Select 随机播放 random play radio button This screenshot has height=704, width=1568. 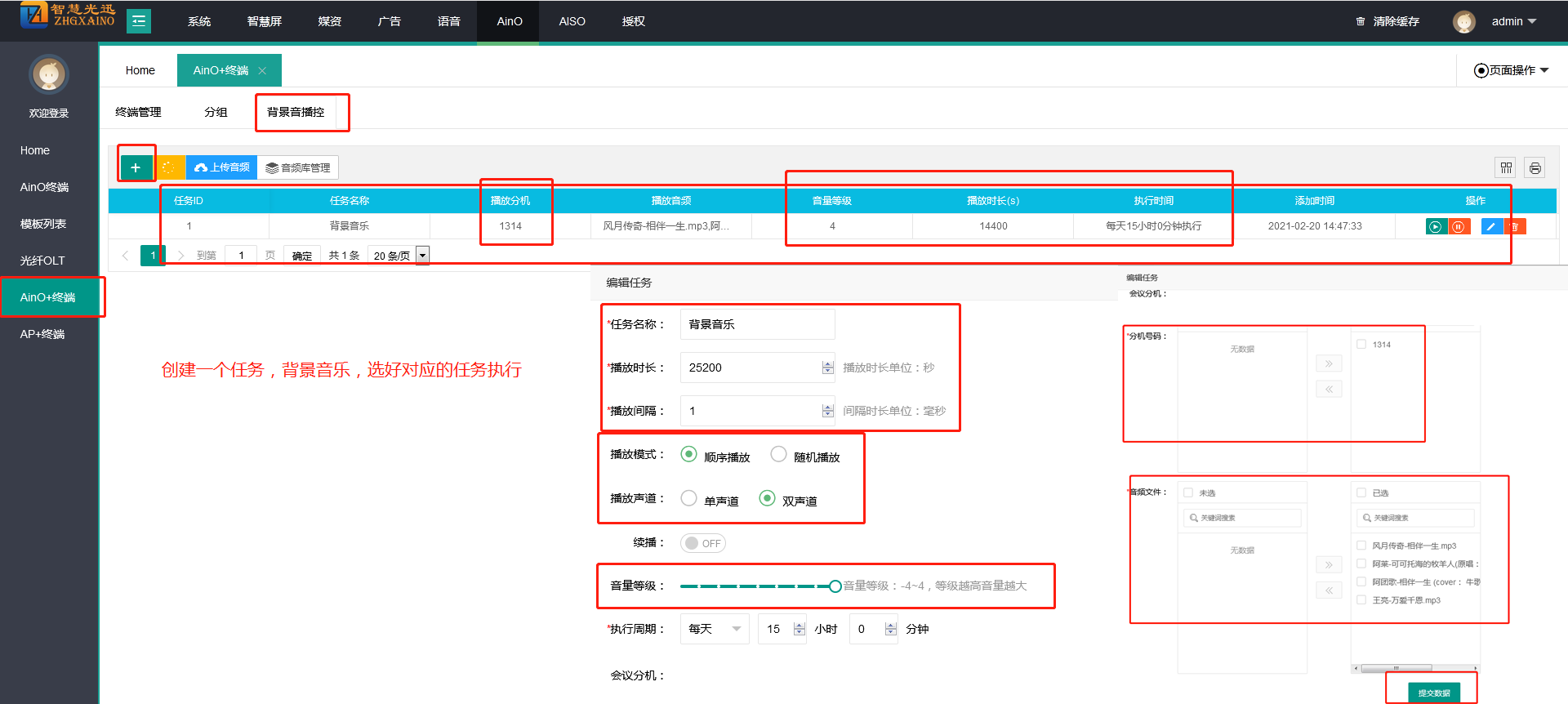(x=778, y=454)
